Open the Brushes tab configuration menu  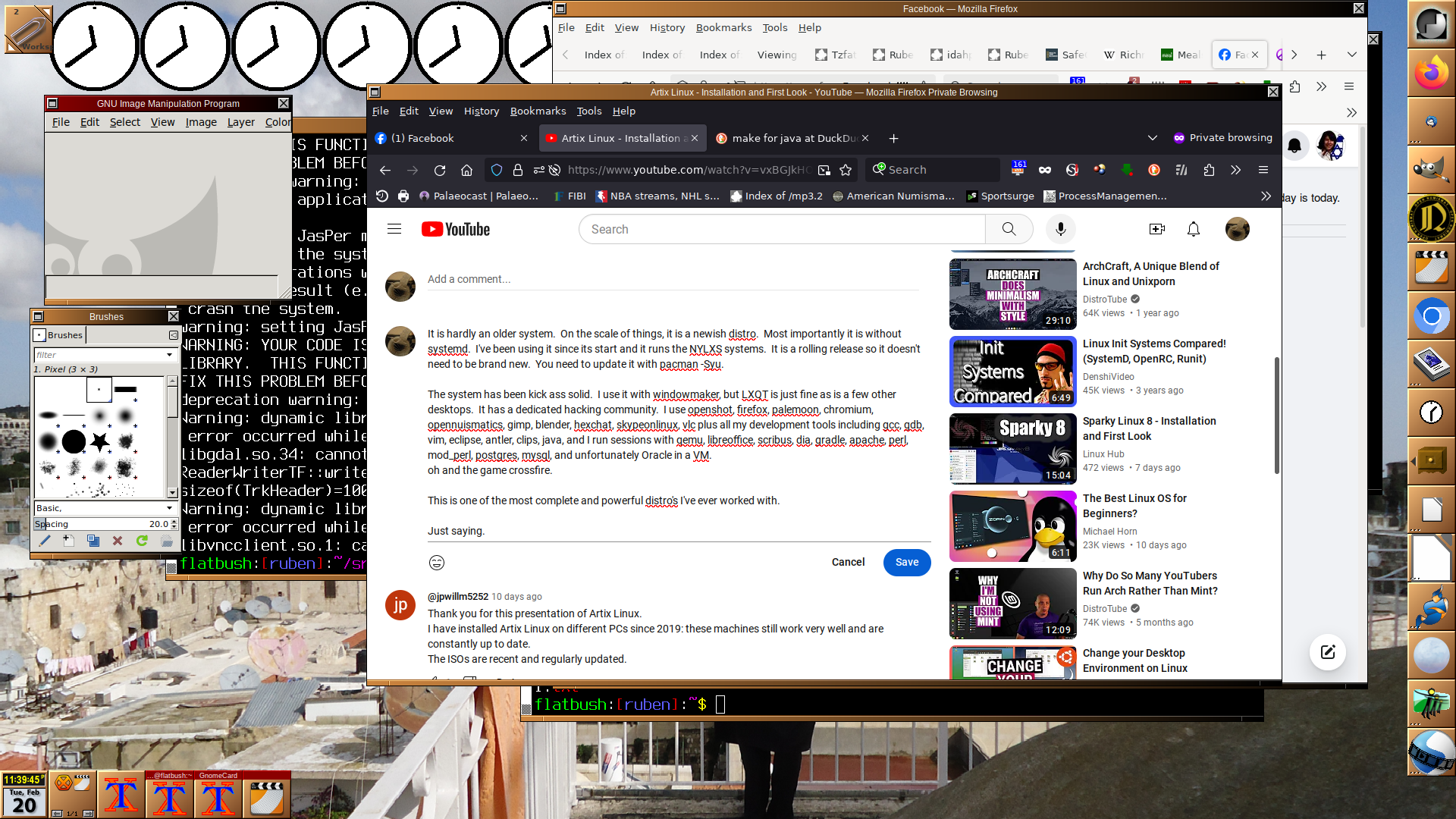pyautogui.click(x=173, y=334)
